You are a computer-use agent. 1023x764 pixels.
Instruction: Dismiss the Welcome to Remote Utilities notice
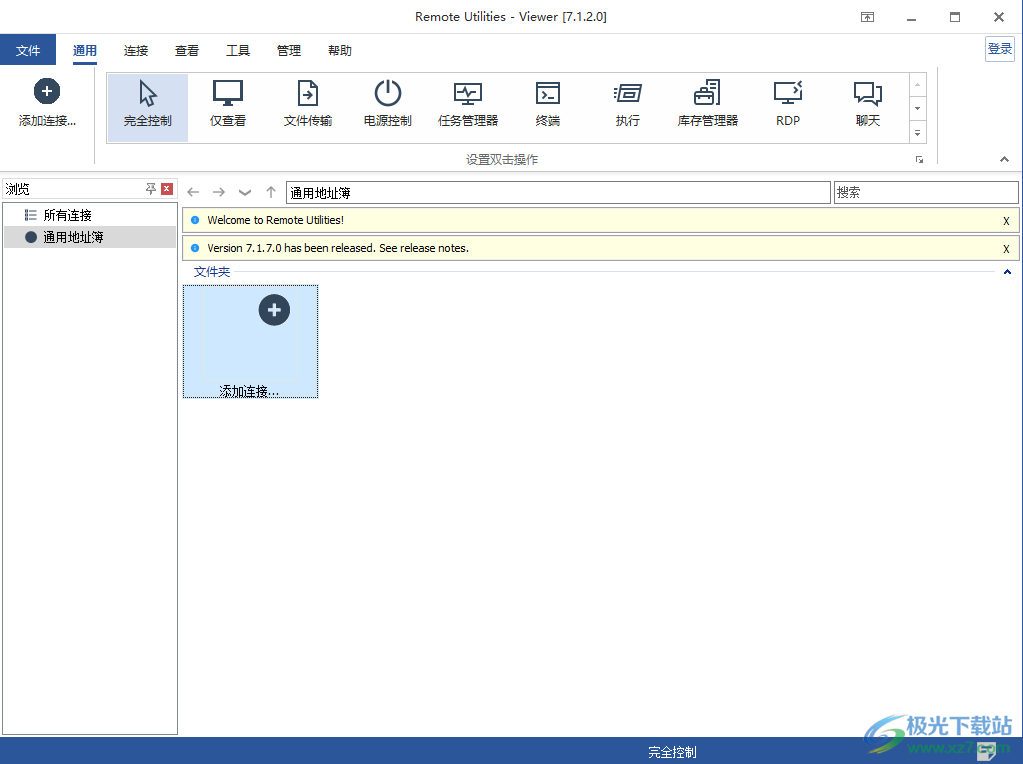click(x=1006, y=221)
